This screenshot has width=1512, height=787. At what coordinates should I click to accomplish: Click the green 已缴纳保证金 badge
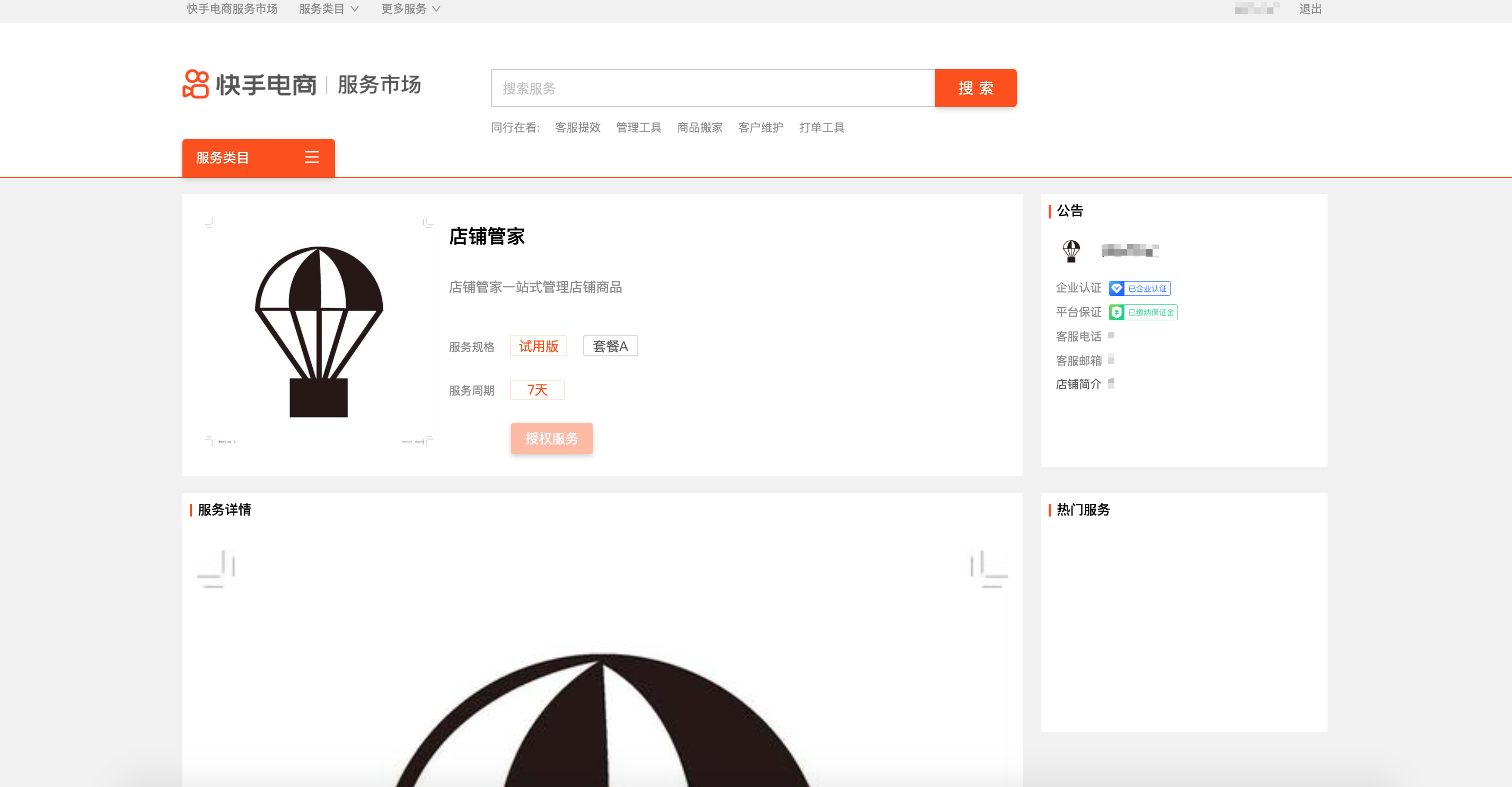(x=1143, y=312)
